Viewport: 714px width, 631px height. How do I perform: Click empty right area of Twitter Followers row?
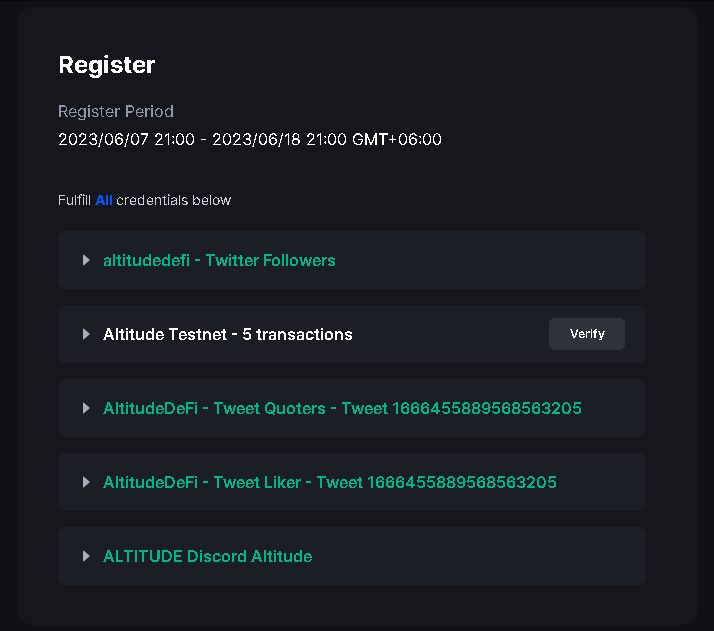(x=500, y=260)
